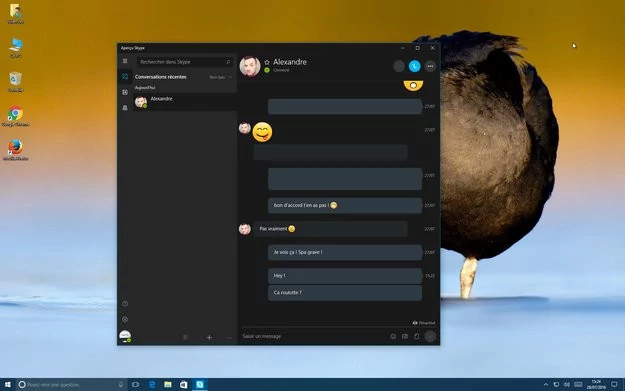The height and width of the screenshot is (391, 625).
Task: Show hidden system tray icons chevron
Action: click(545, 385)
